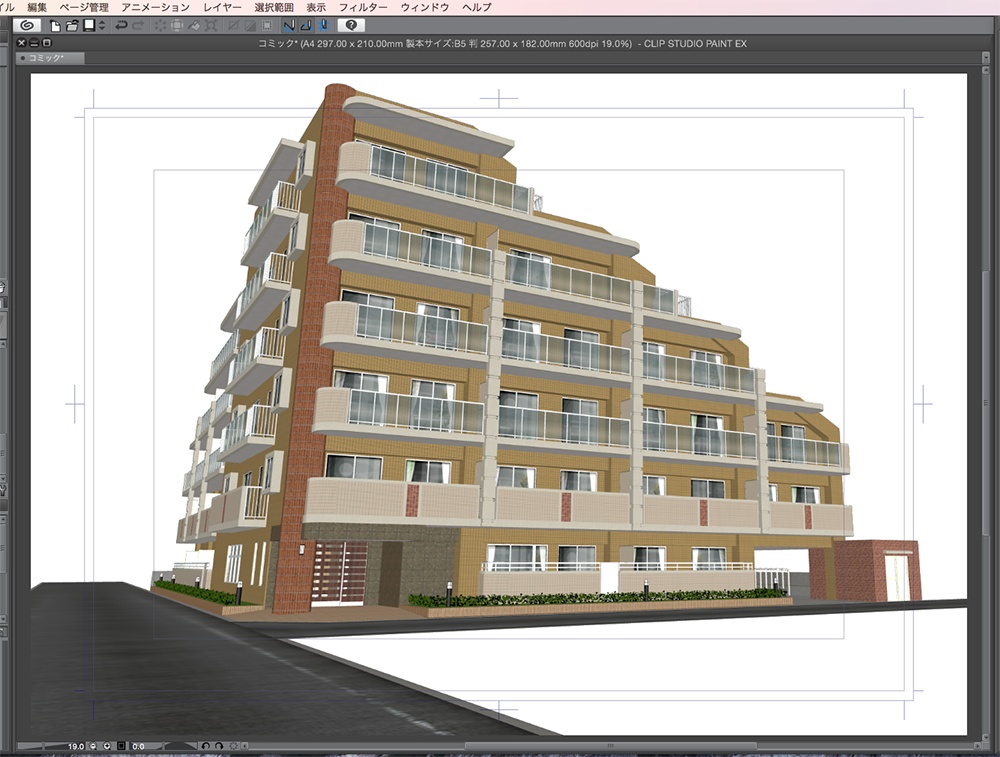1000x757 pixels.
Task: Click the Clear icon in the toolbar
Action: point(159,26)
